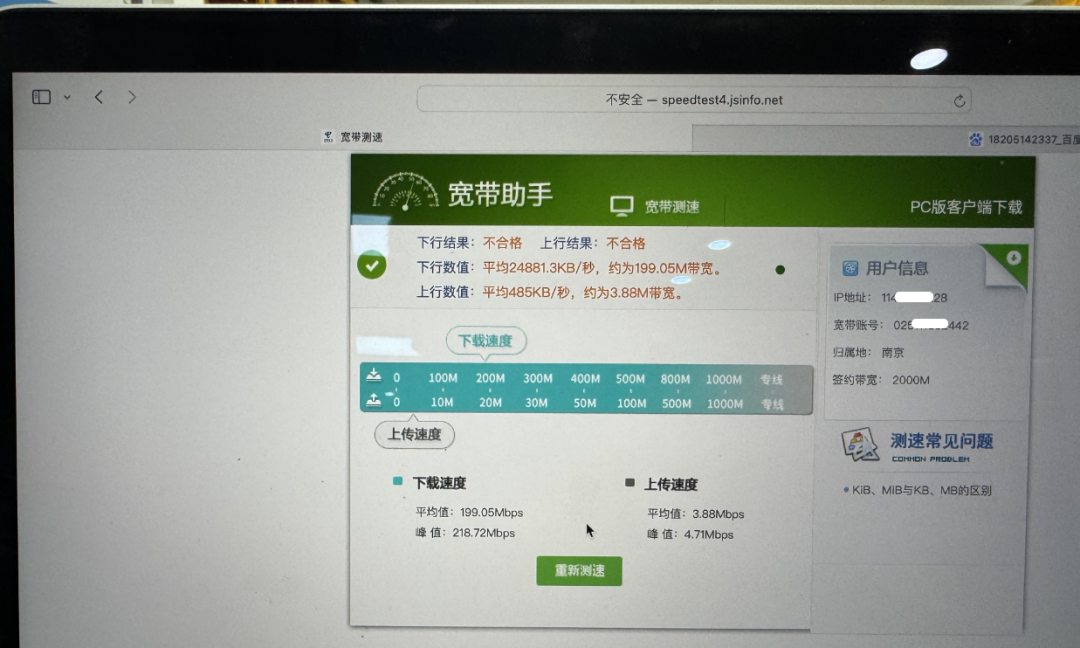Click the 上传速度 indicator bubble
The width and height of the screenshot is (1080, 648).
pyautogui.click(x=414, y=434)
